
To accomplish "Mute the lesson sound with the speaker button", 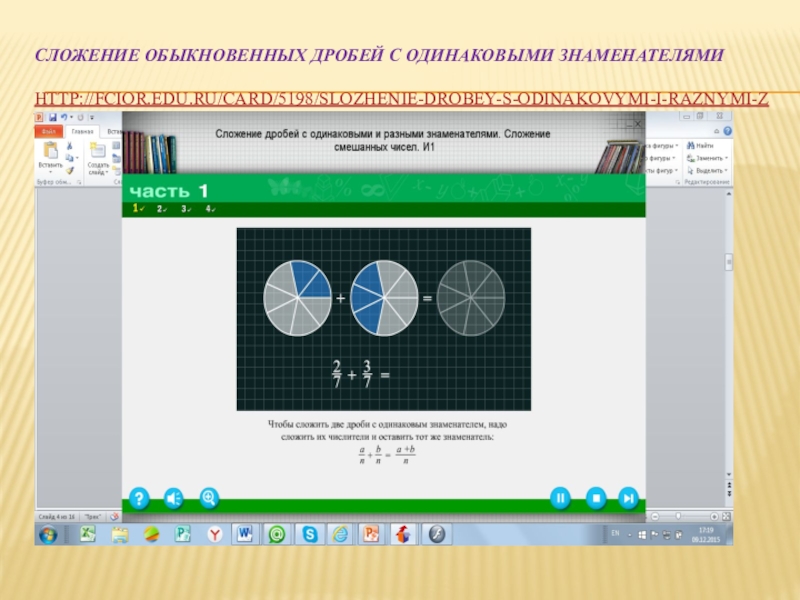I will pyautogui.click(x=173, y=498).
